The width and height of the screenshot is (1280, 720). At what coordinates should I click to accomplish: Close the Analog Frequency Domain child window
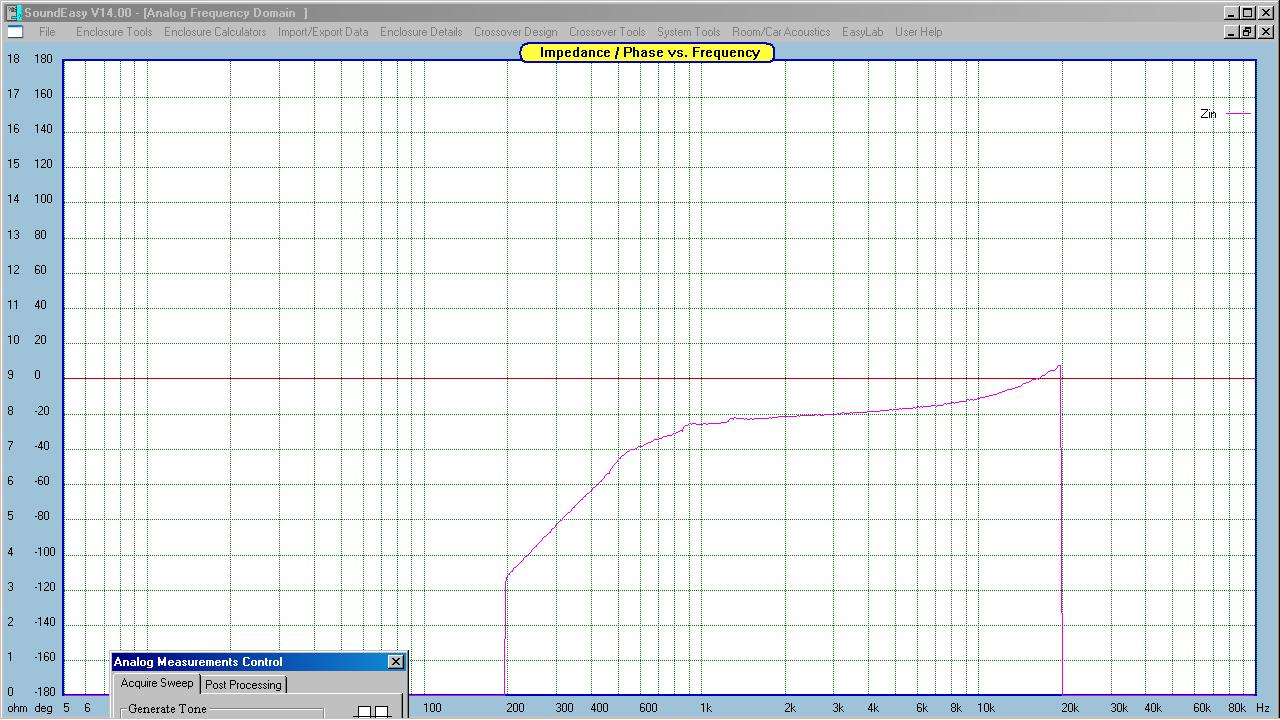click(1265, 32)
